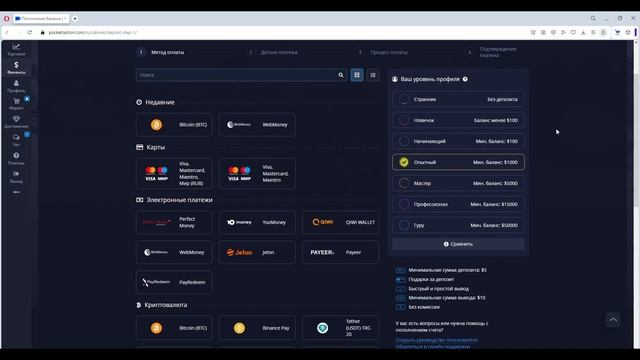Click step 4 Подтверждение платежа
Image resolution: width=640 pixels, height=360 pixels.
pos(492,52)
